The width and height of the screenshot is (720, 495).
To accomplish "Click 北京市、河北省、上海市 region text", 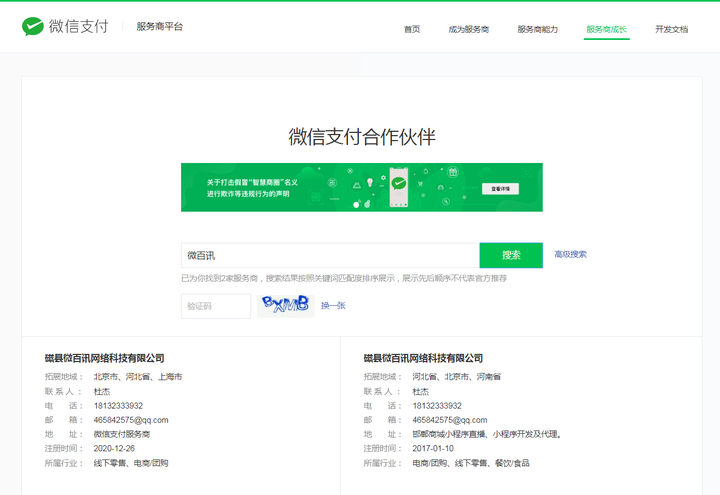I will 138,377.
